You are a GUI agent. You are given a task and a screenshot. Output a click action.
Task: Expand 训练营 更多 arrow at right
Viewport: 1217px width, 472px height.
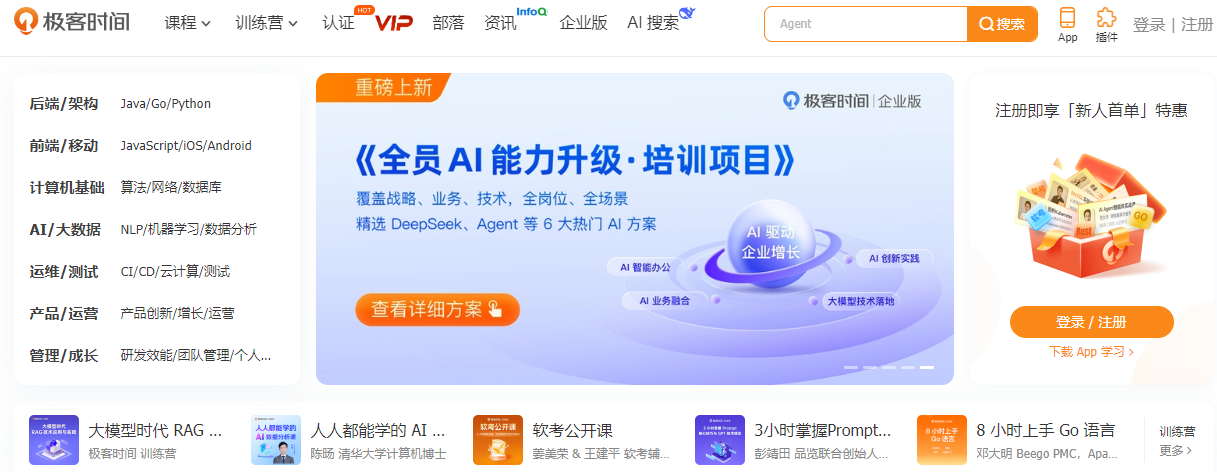1177,451
